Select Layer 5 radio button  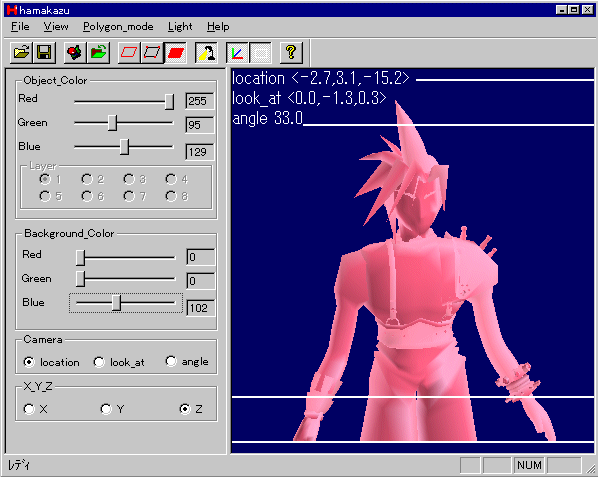pyautogui.click(x=45, y=196)
